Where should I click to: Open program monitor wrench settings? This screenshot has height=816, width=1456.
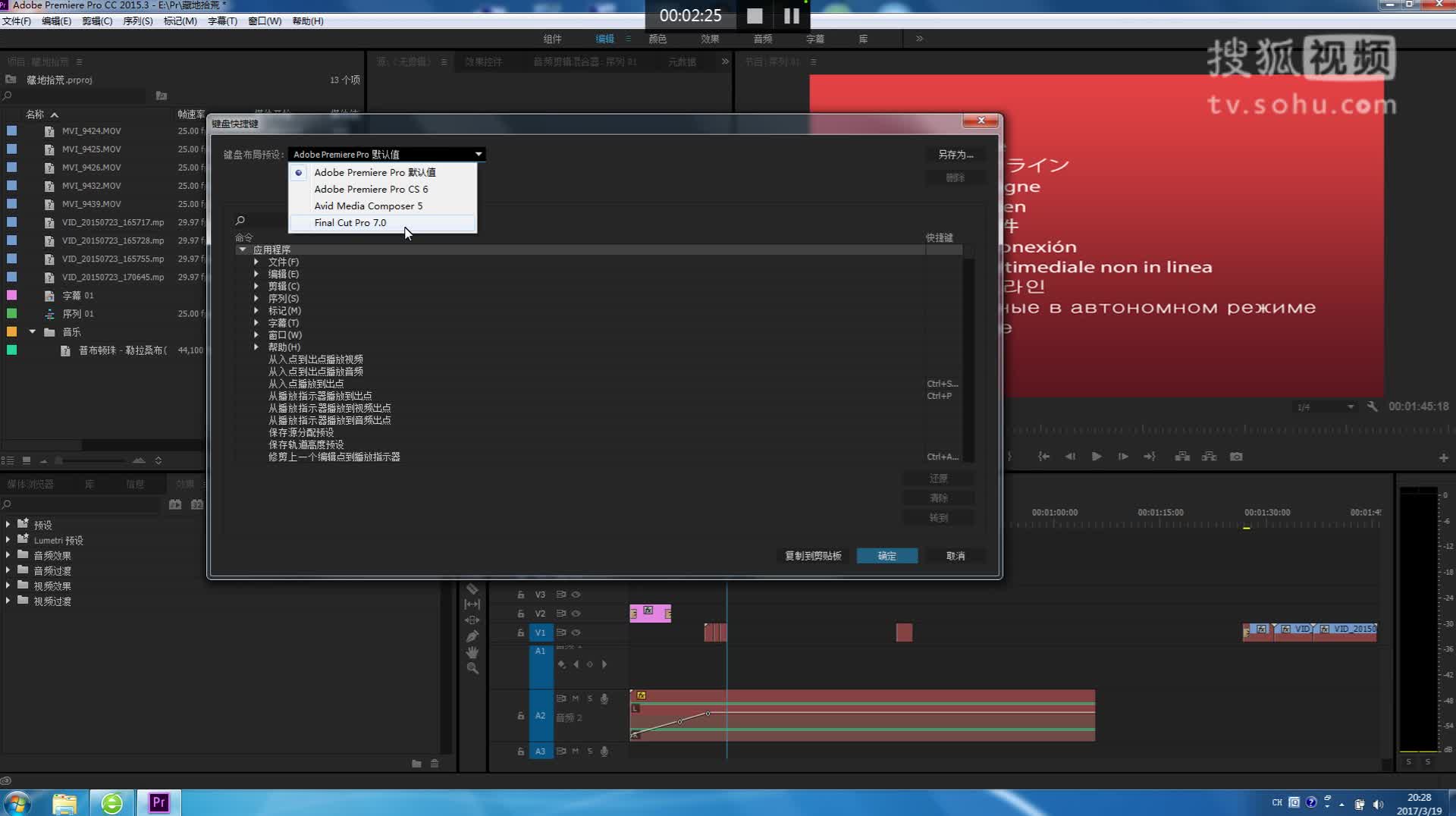click(x=1372, y=406)
